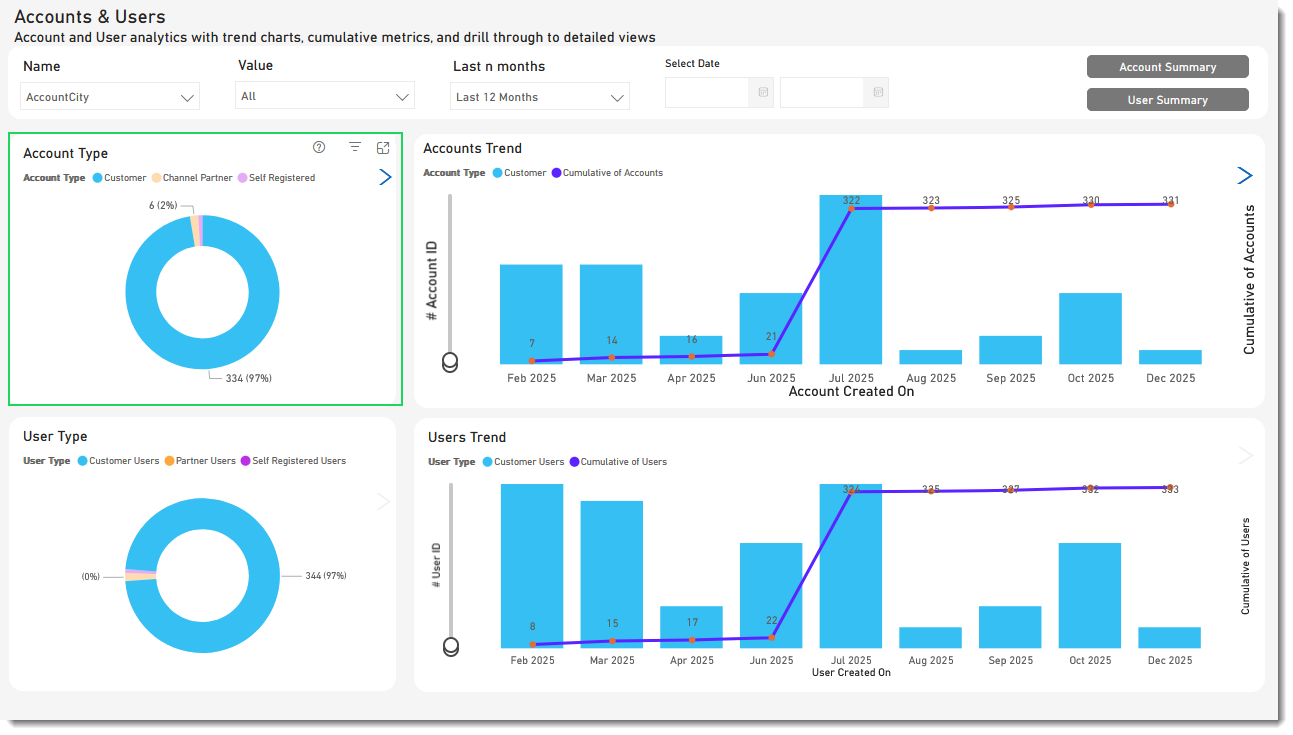Click the arrow beside User Type donut
The width and height of the screenshot is (1293, 735).
[383, 502]
